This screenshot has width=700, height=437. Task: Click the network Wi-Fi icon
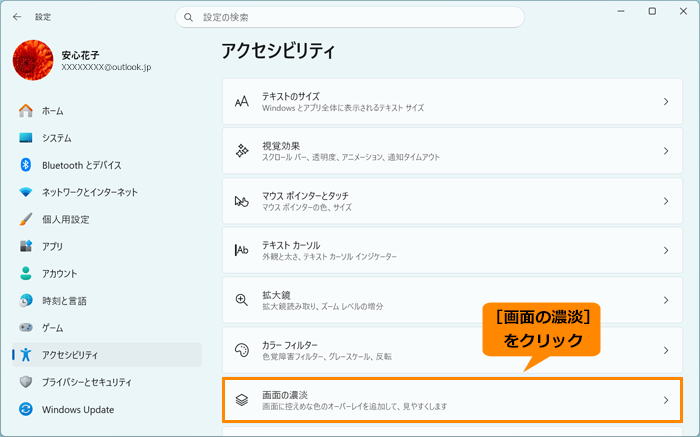coord(26,192)
